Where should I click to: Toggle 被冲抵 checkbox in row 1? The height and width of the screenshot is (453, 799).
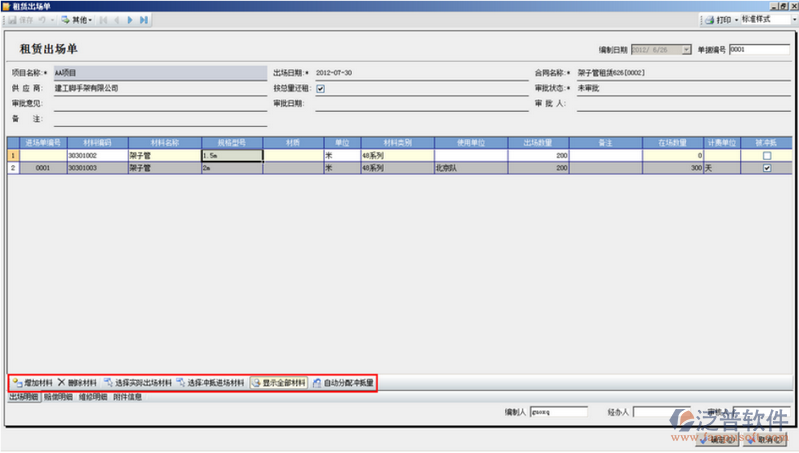pyautogui.click(x=767, y=156)
